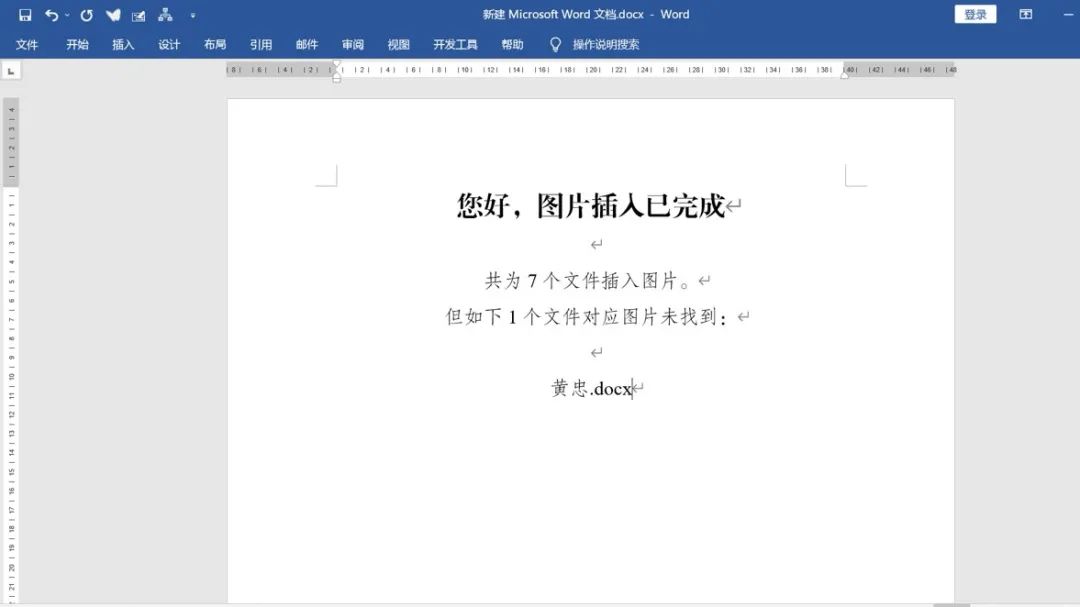This screenshot has width=1080, height=607.
Task: Select the 设计 (Design) tab
Action: pyautogui.click(x=168, y=44)
